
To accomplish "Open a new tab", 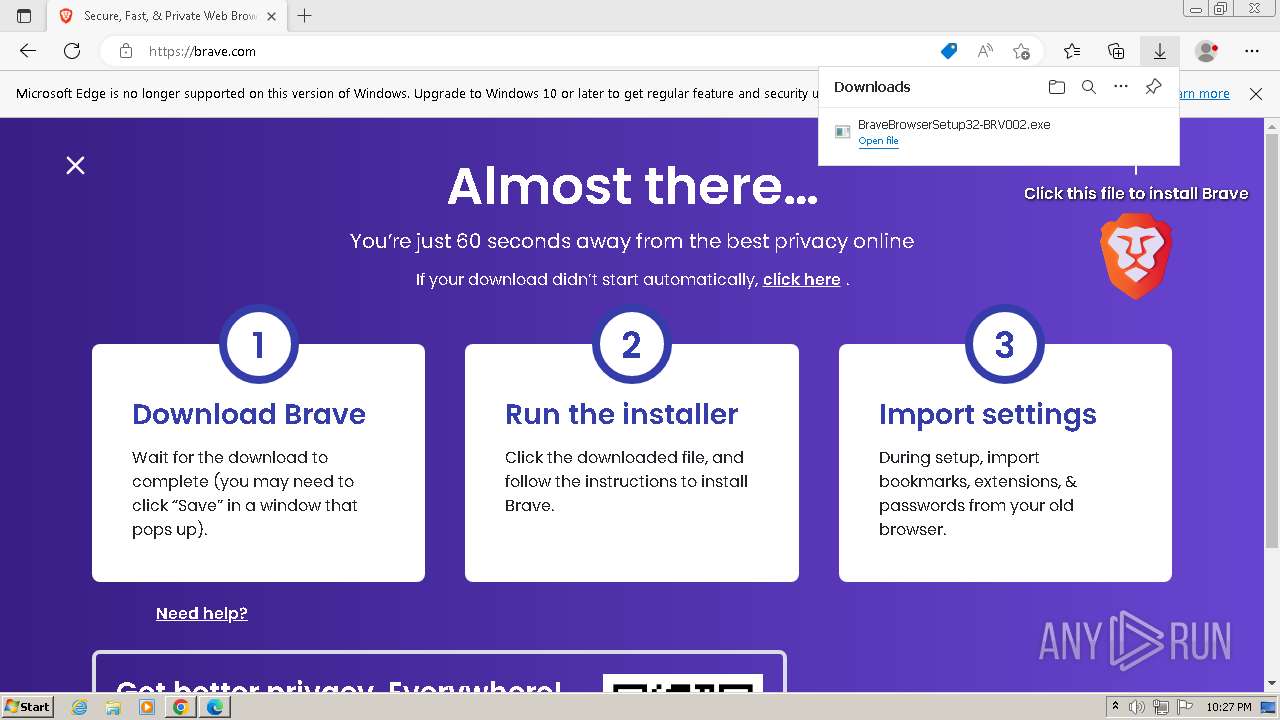I will click(x=305, y=16).
